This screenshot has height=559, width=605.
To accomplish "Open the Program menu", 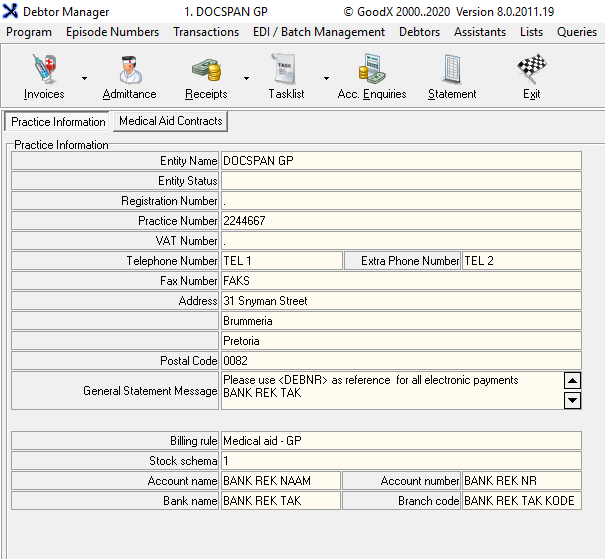I will [x=29, y=32].
